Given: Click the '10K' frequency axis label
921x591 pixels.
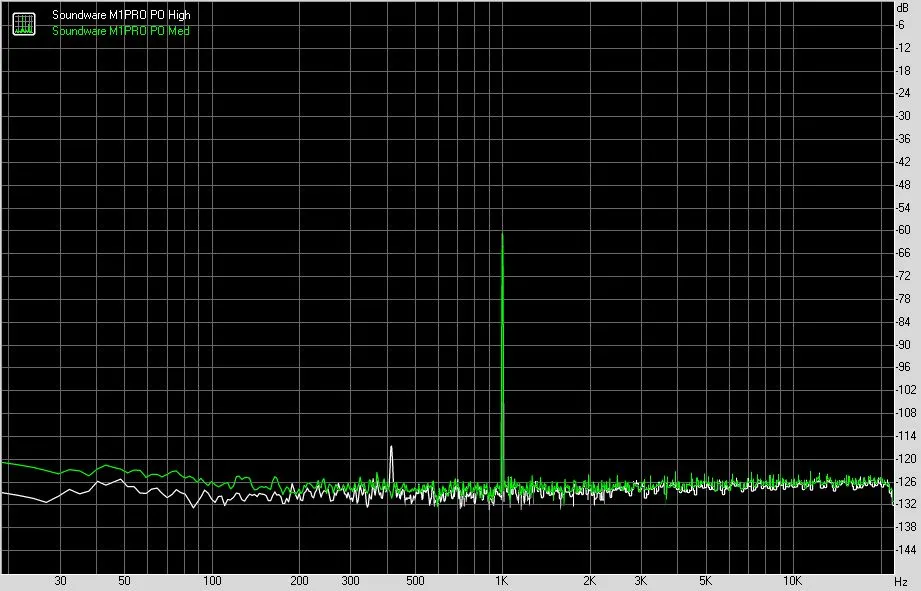Looking at the screenshot, I should pos(792,581).
